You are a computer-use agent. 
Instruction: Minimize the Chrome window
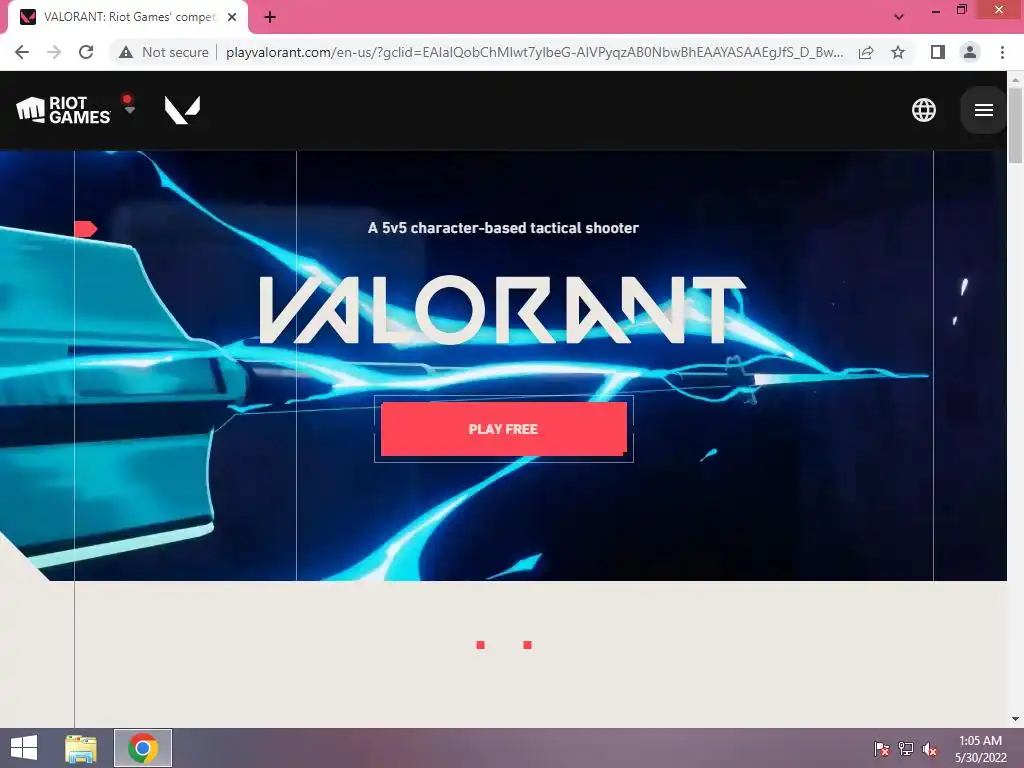936,10
